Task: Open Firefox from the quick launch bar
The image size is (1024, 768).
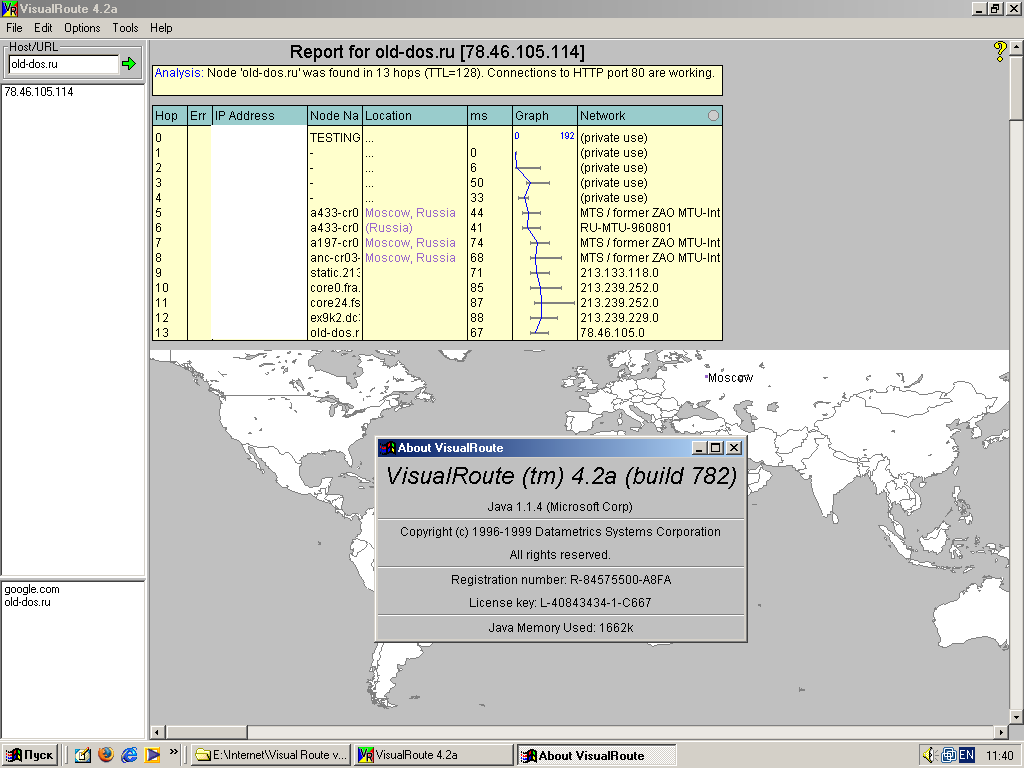Action: tap(106, 755)
